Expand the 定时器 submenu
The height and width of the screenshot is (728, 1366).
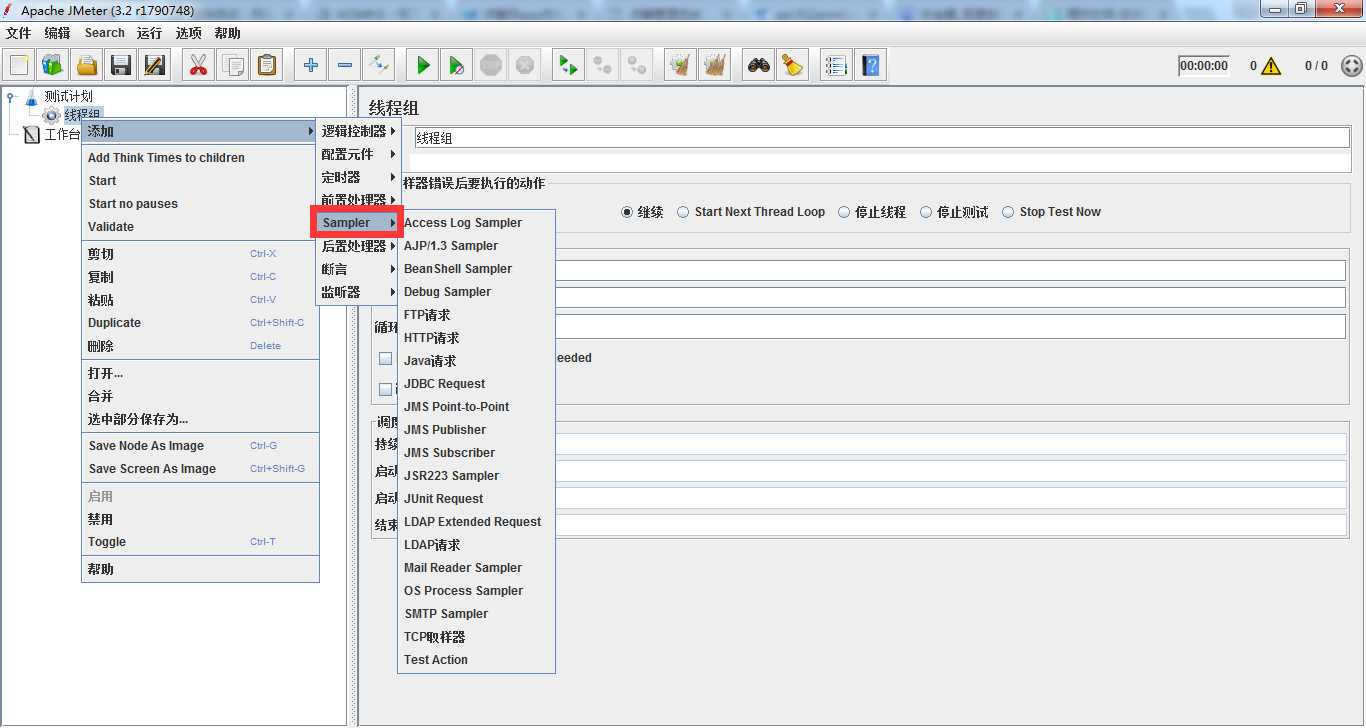pos(357,177)
